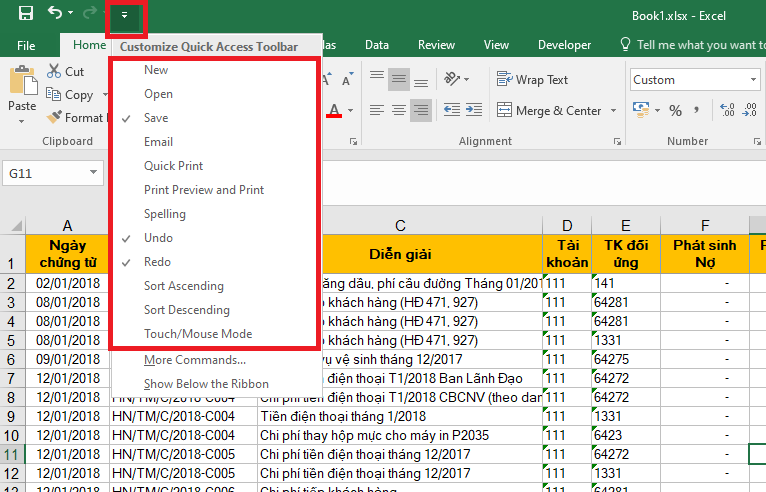Click the Center horizontal align icon
The width and height of the screenshot is (766, 492).
[399, 111]
